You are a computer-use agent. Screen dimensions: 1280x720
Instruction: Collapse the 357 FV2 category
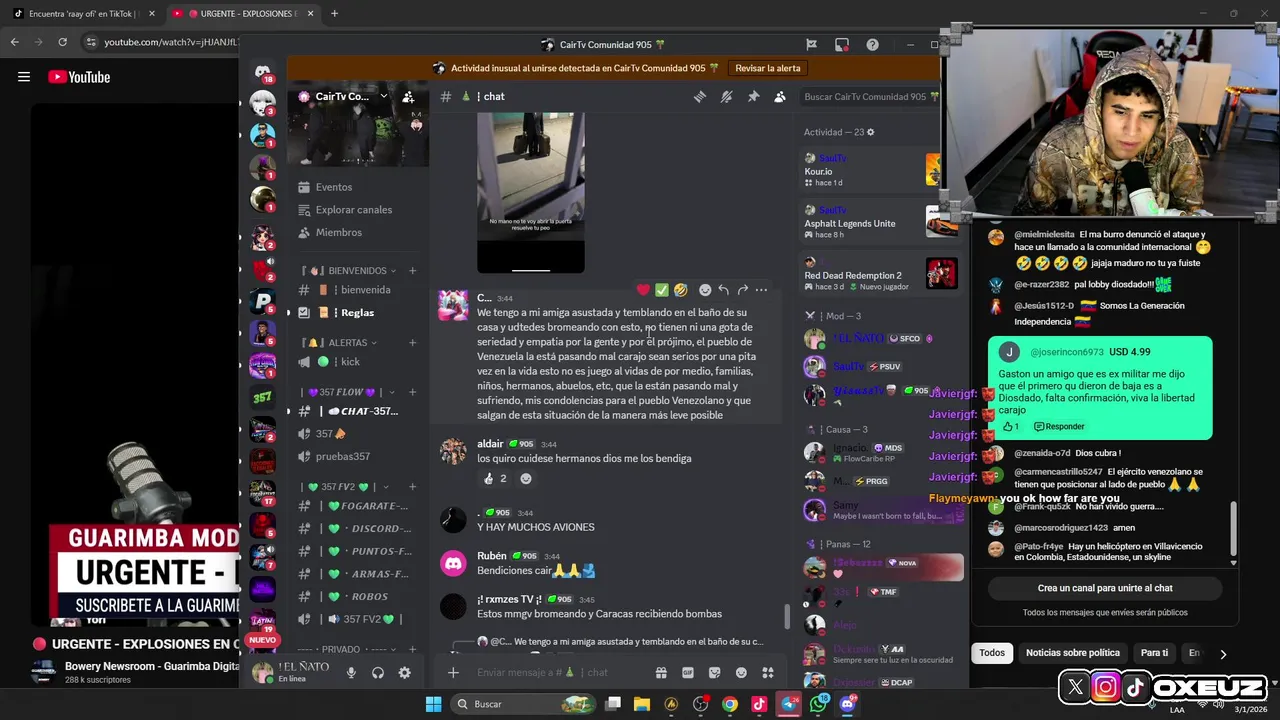[x=346, y=487]
